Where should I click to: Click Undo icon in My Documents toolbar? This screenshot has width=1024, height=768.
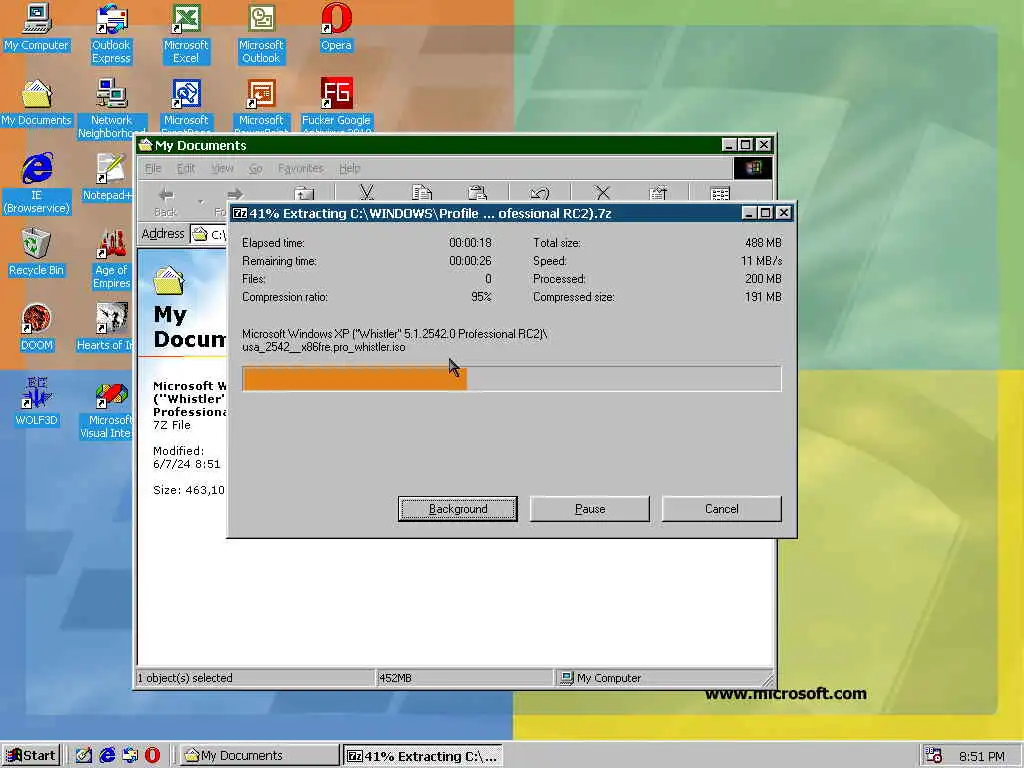539,193
